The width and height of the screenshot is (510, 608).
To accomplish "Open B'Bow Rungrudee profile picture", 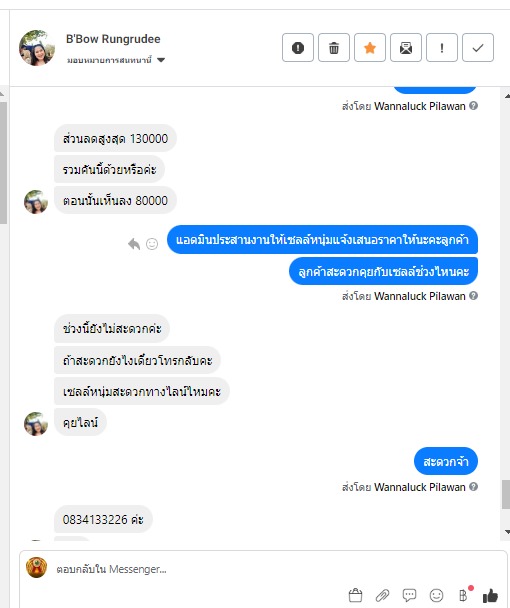I will click(37, 48).
